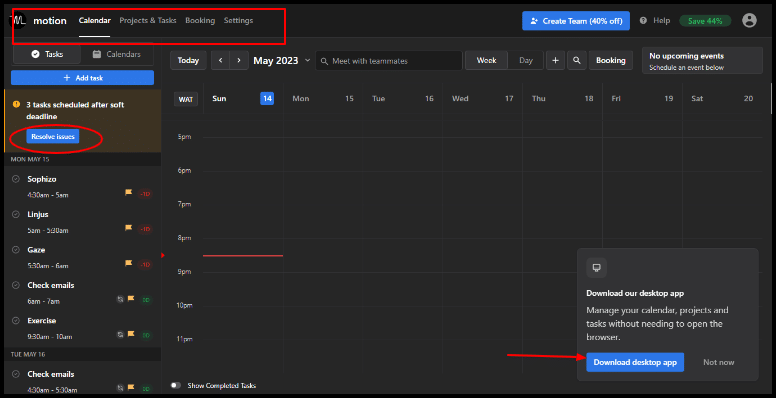
Task: Click Resolve issues button
Action: pos(52,137)
